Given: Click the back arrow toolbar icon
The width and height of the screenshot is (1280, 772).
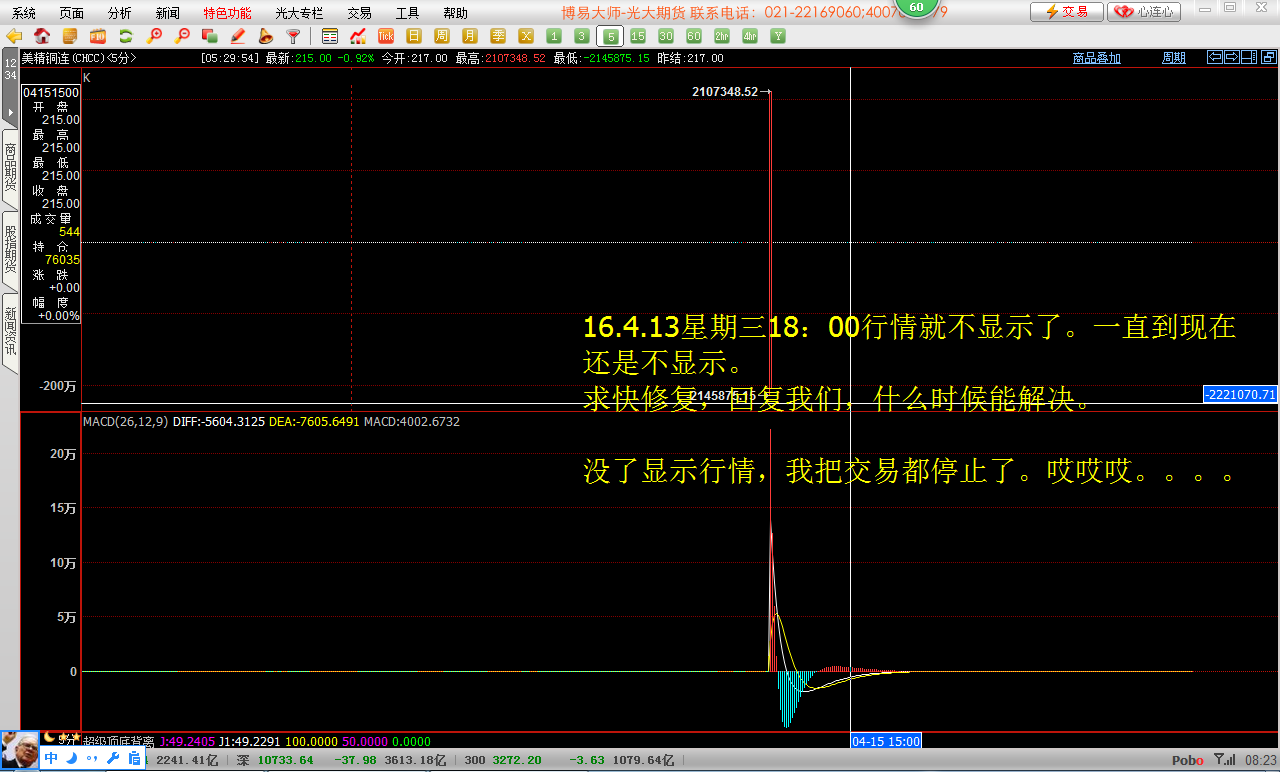Looking at the screenshot, I should tap(14, 36).
